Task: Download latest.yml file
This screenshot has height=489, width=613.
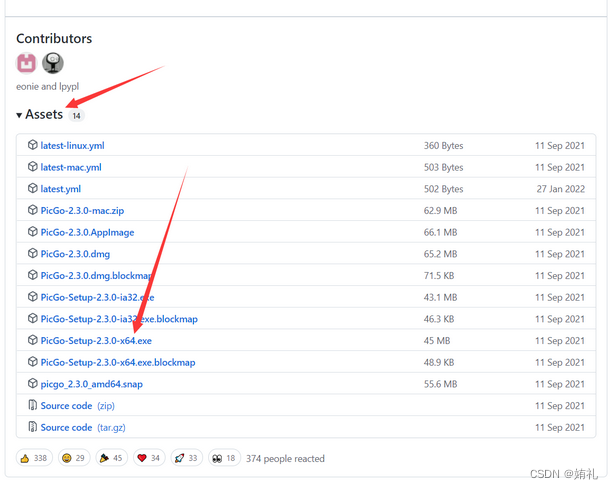Action: click(x=61, y=189)
